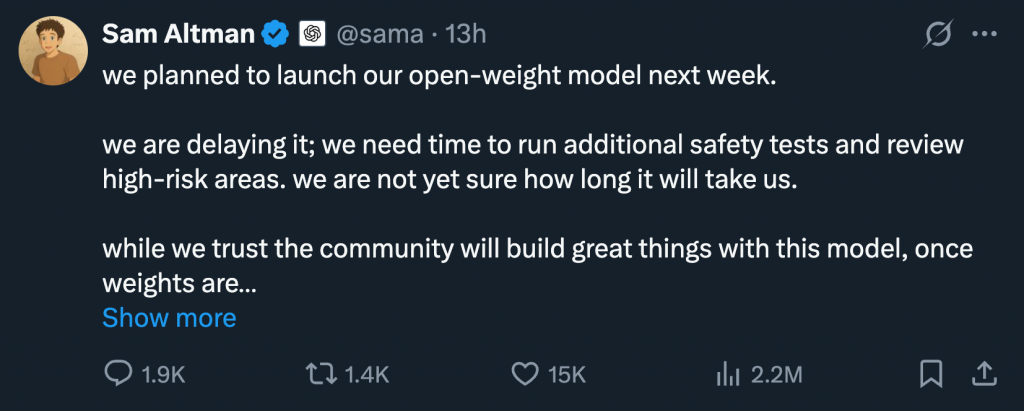This screenshot has width=1024, height=411.
Task: Open the view analytics bar chart icon
Action: click(x=727, y=374)
